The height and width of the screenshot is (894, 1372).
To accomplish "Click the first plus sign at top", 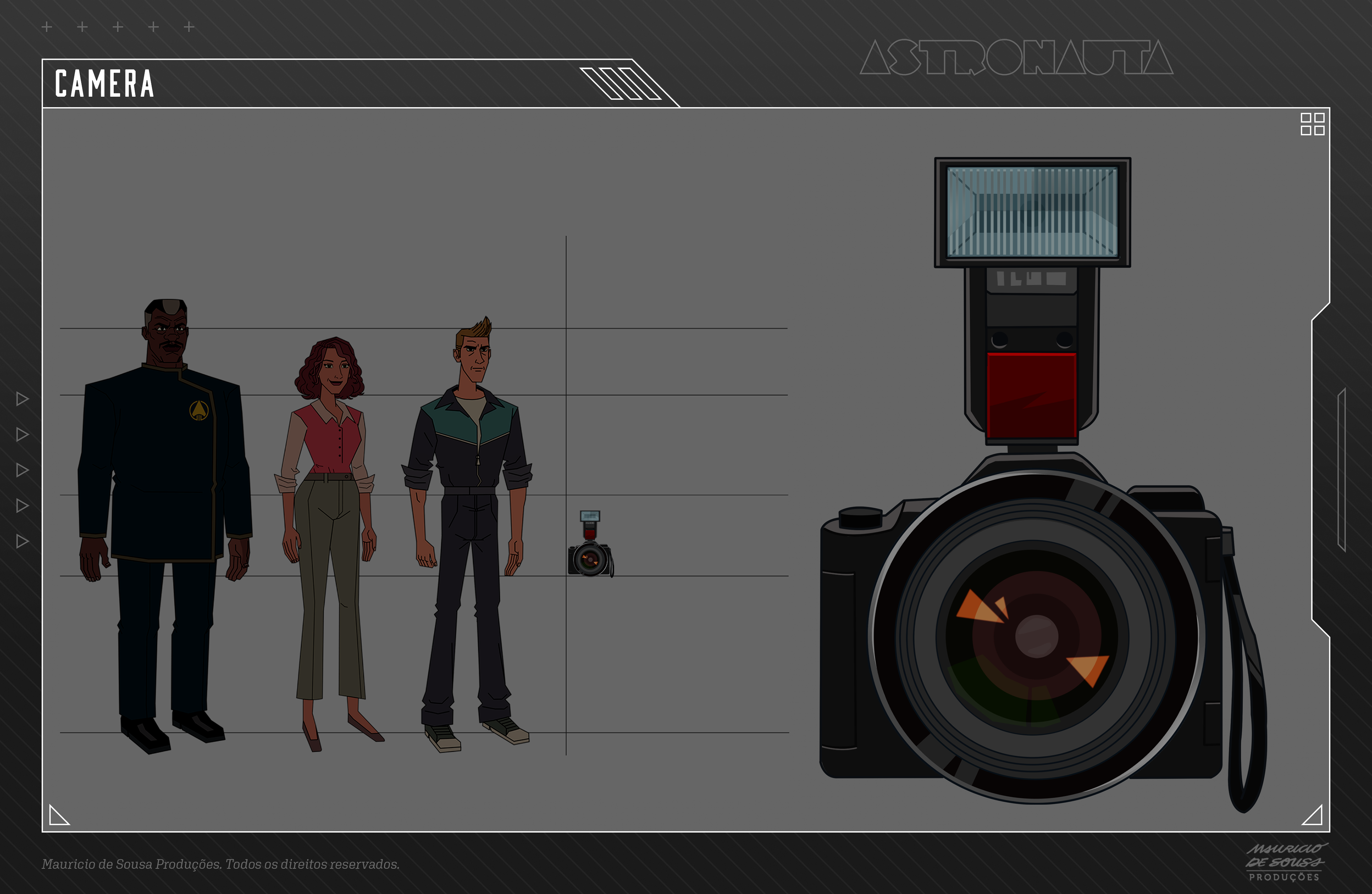I will [x=47, y=27].
